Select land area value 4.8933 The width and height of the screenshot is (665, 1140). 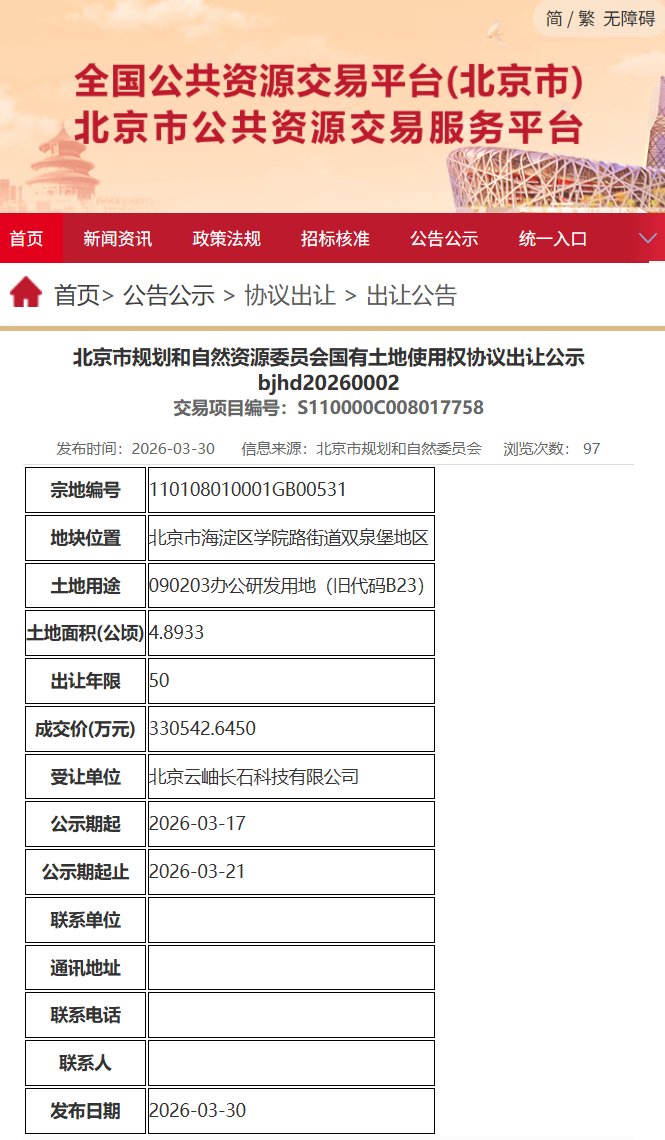point(177,633)
